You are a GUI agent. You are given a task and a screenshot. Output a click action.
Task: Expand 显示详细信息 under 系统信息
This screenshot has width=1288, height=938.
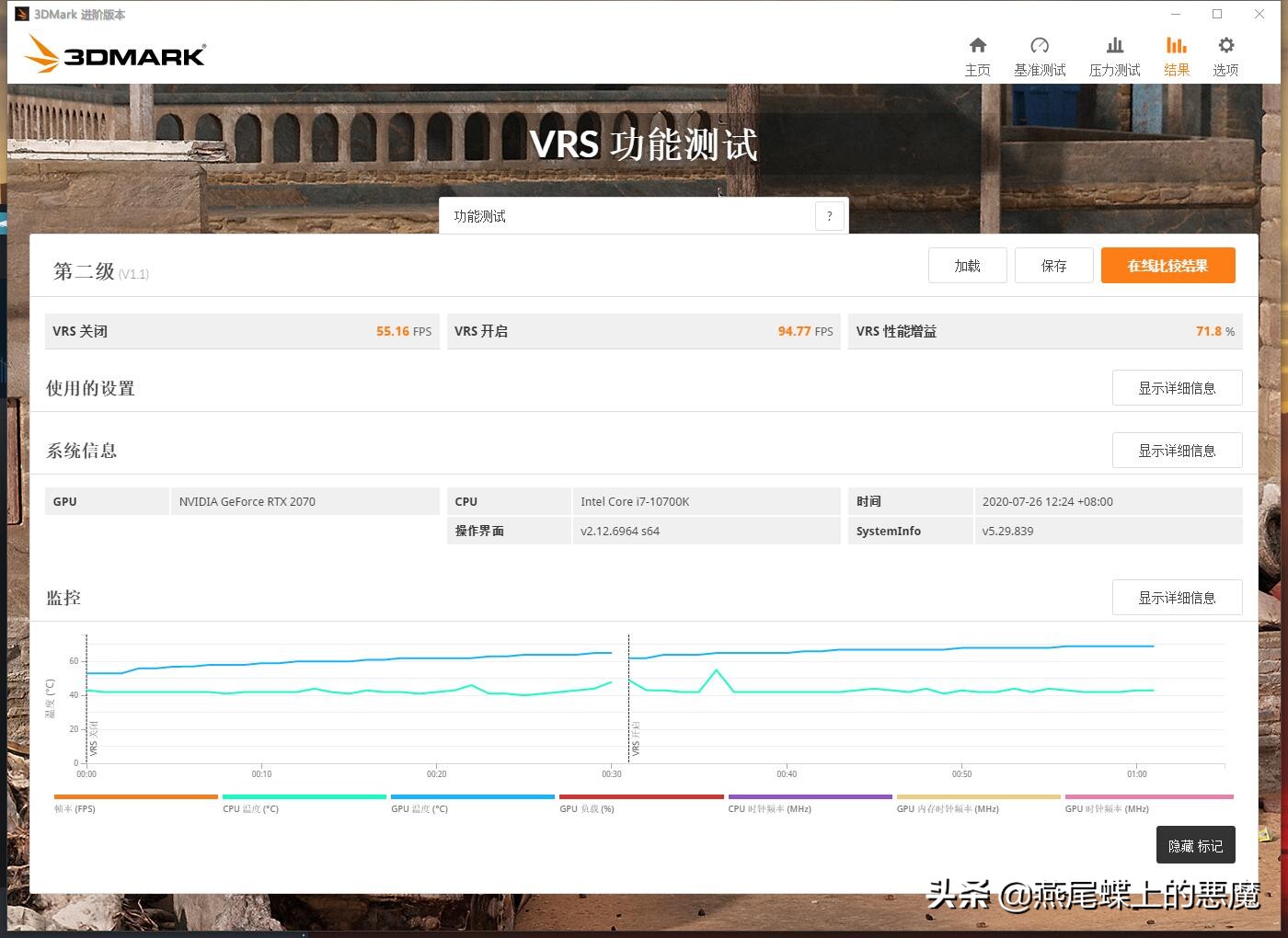click(1177, 450)
